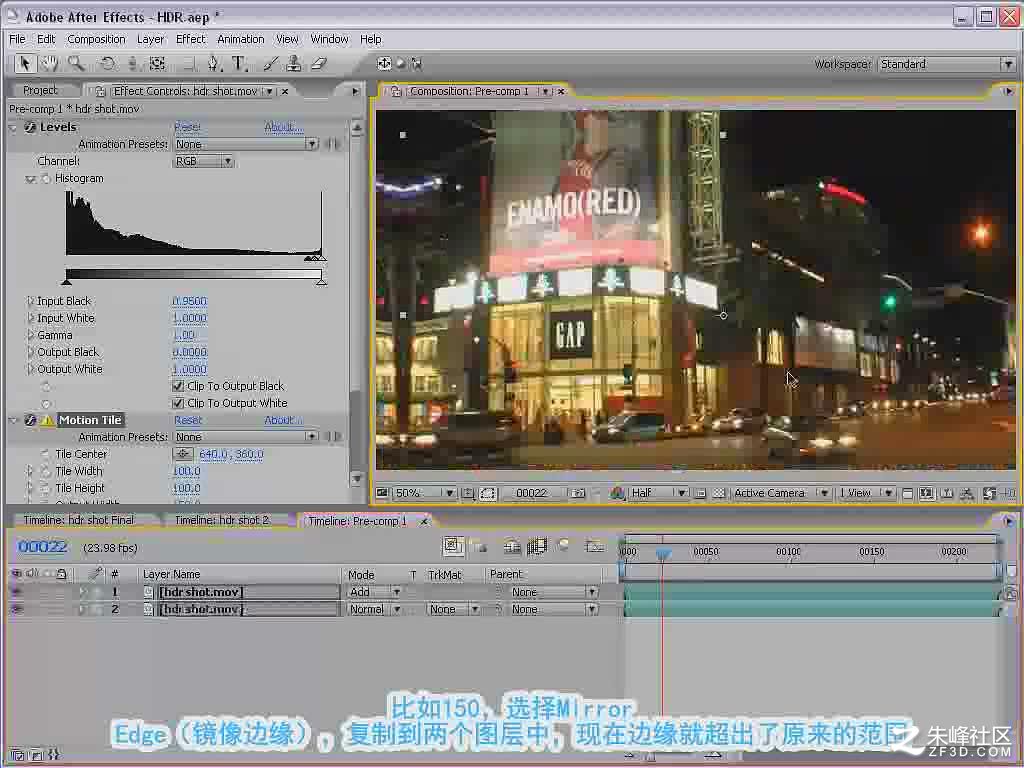Click the Choose Grid and Guide options icon
Viewport: 1024px width, 768px height.
click(x=468, y=494)
